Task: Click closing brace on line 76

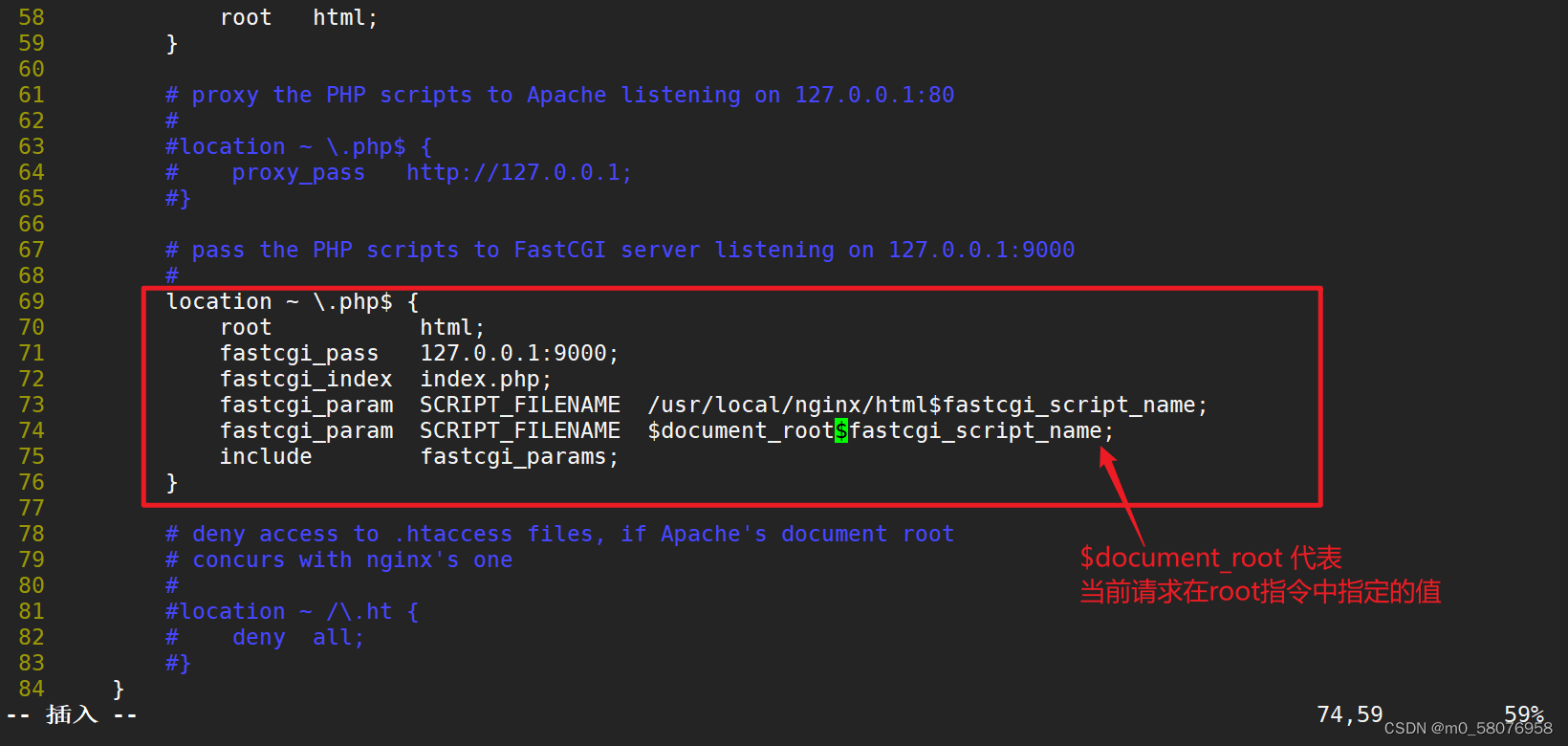Action: [x=172, y=482]
